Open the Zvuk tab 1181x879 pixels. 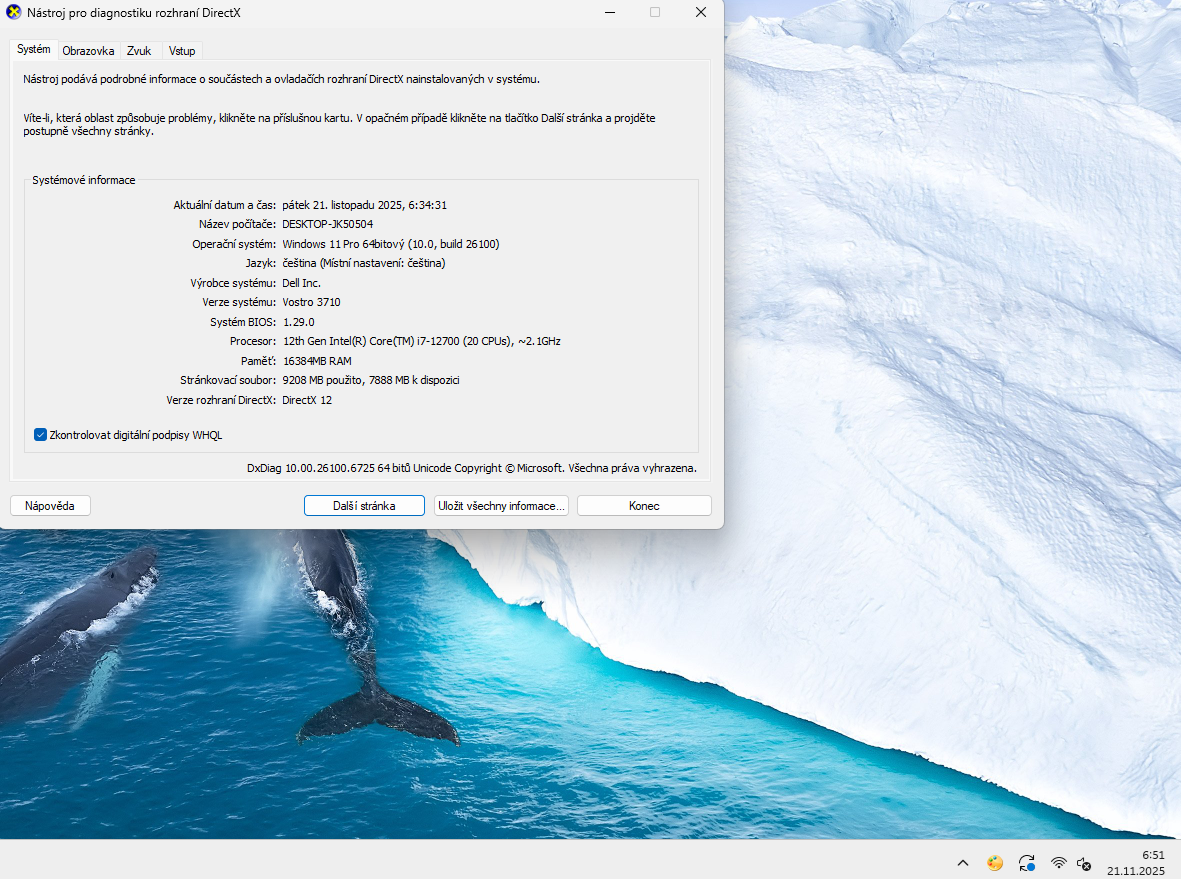[139, 50]
